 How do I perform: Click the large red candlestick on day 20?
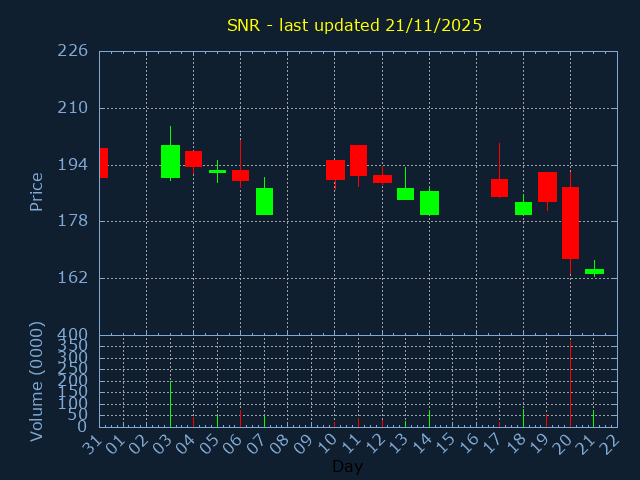pyautogui.click(x=570, y=223)
